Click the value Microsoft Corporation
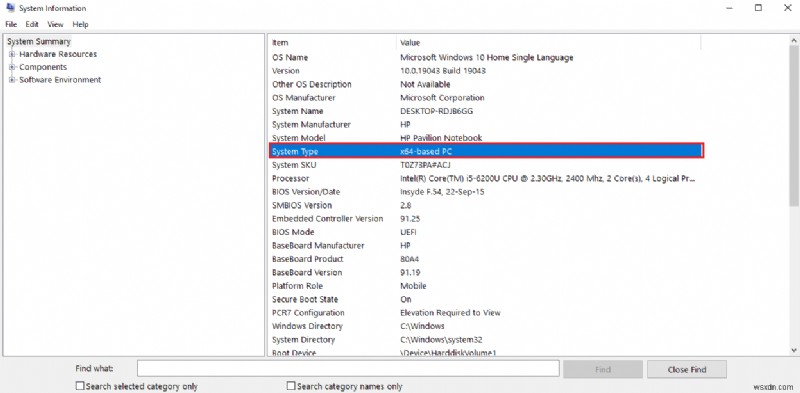 pos(442,97)
